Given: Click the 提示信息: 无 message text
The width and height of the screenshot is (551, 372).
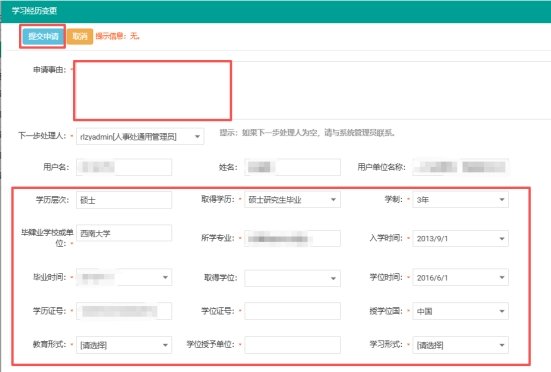Looking at the screenshot, I should 117,36.
